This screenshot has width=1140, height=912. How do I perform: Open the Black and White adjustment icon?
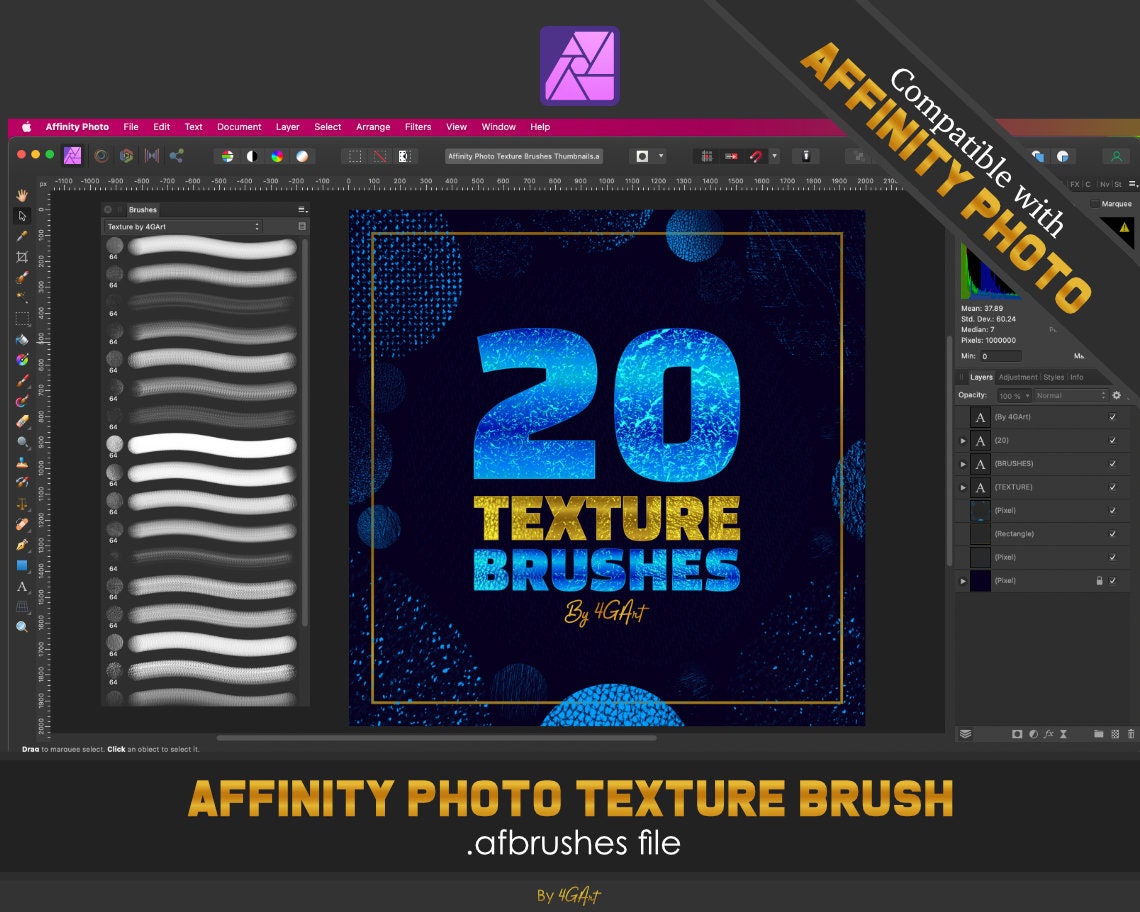tap(252, 156)
